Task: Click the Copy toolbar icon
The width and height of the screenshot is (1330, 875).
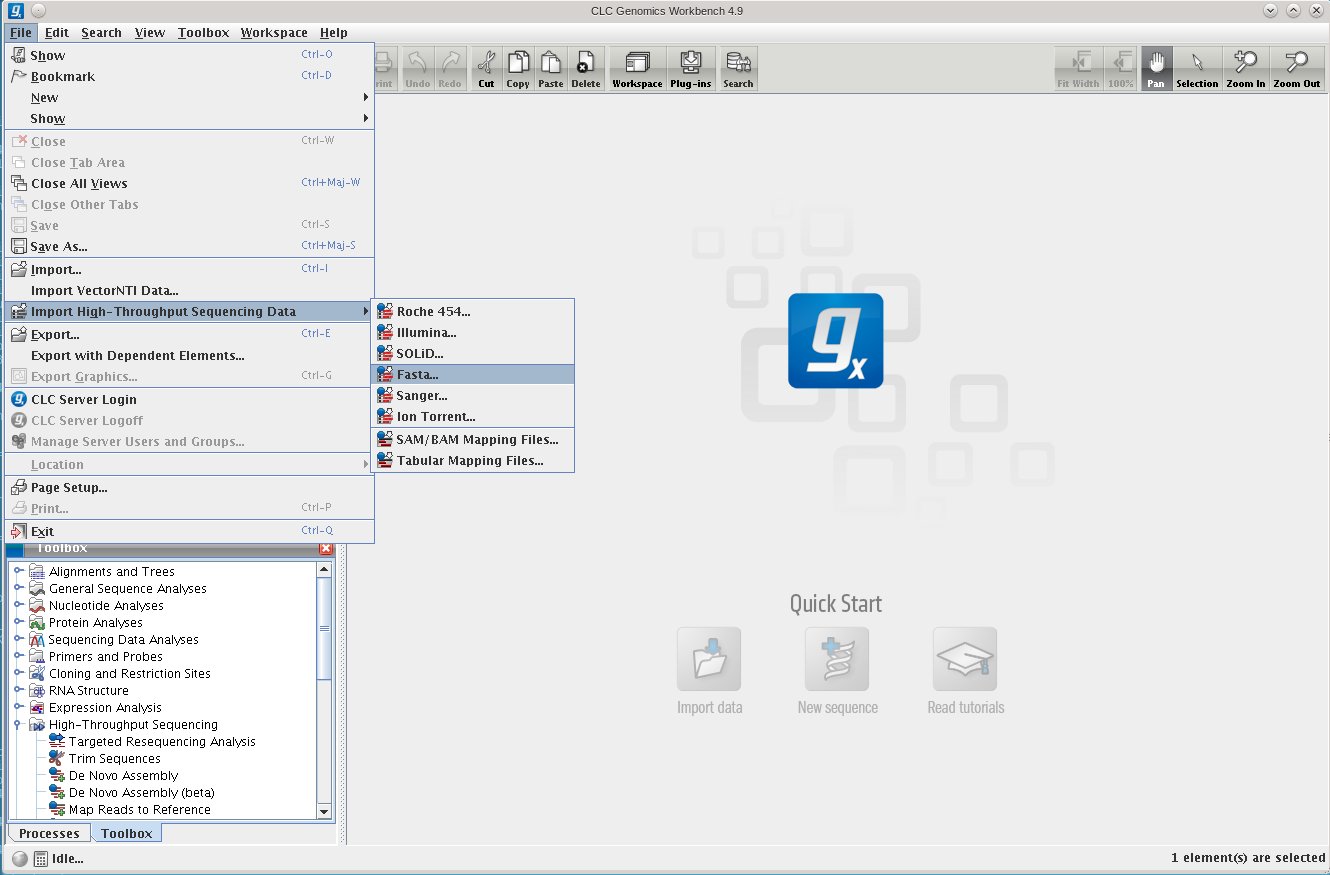Action: point(518,69)
